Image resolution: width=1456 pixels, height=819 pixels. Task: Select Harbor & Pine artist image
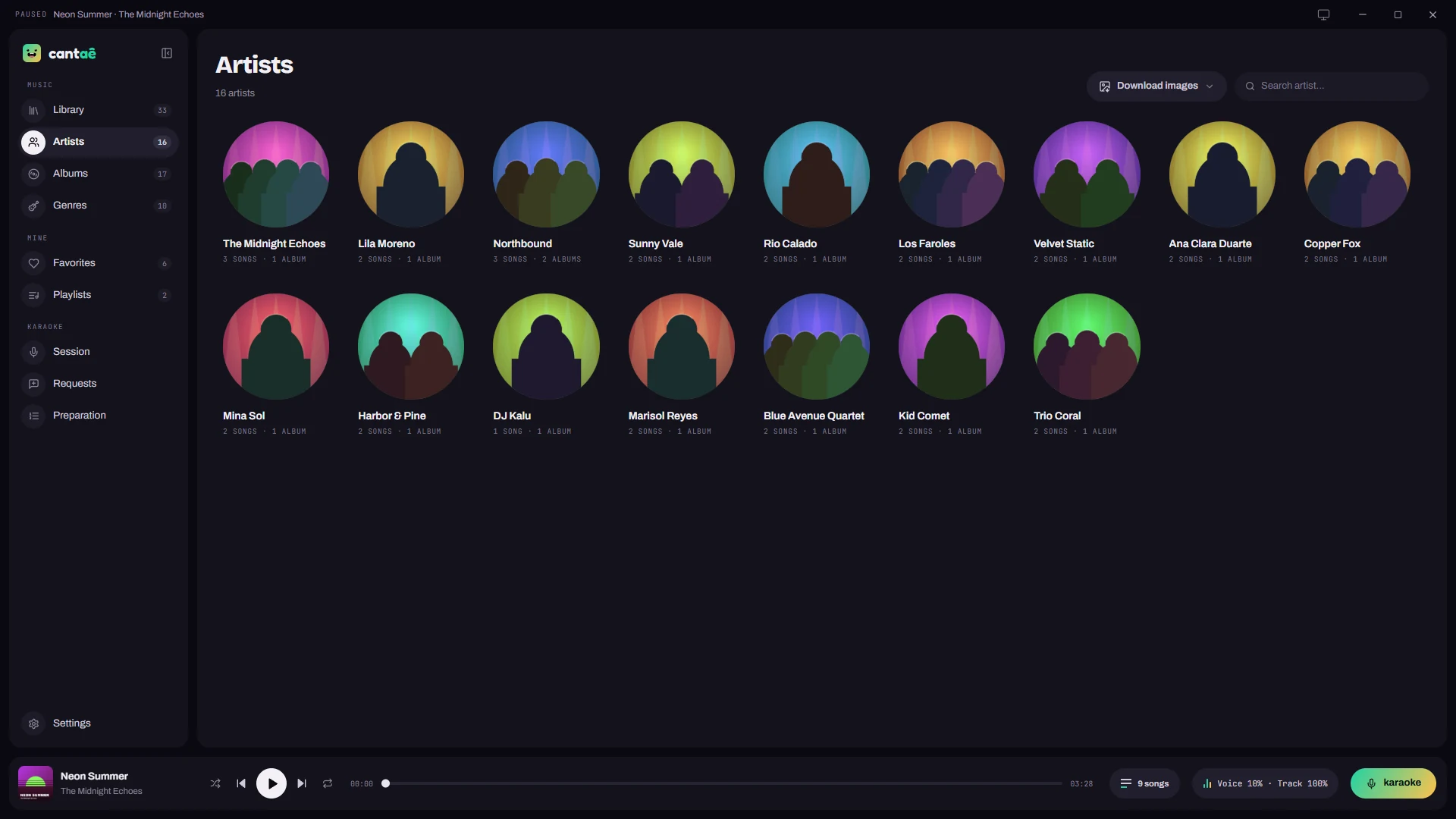pos(411,347)
